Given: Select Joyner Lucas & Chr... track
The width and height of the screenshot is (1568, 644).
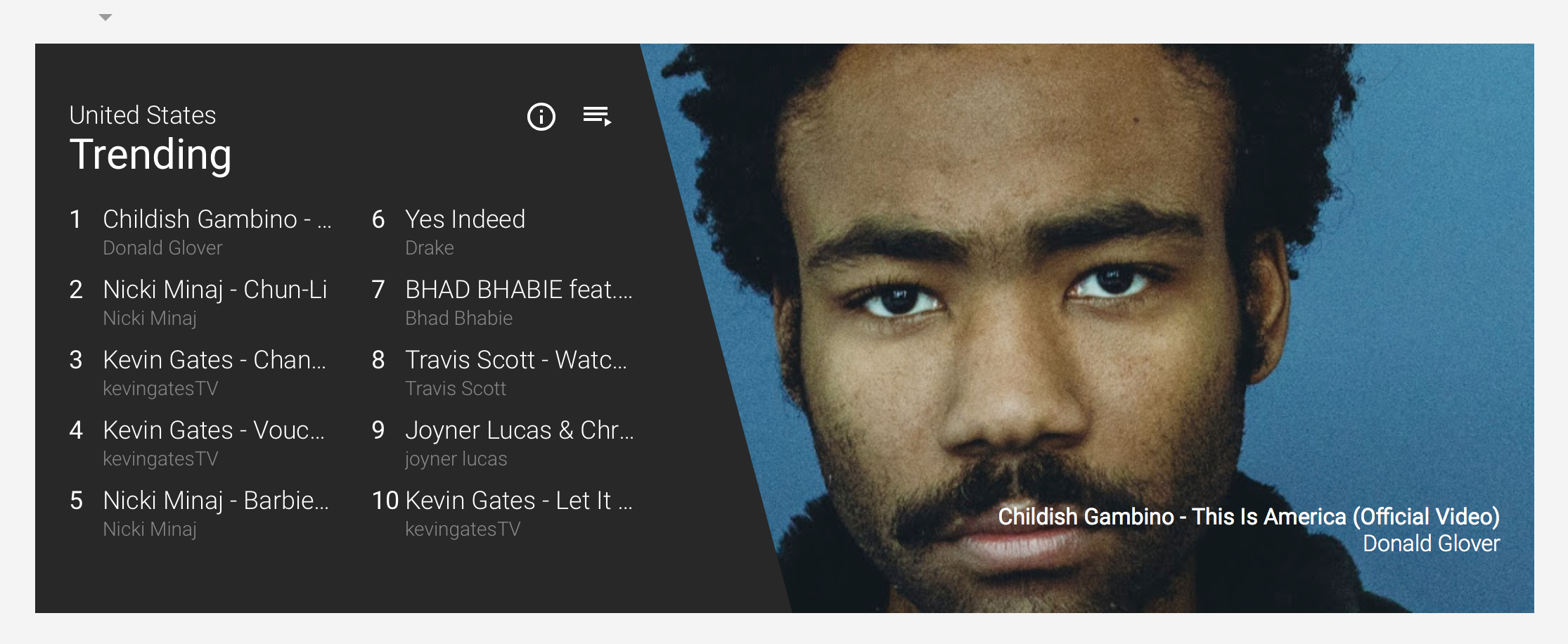Looking at the screenshot, I should [520, 430].
